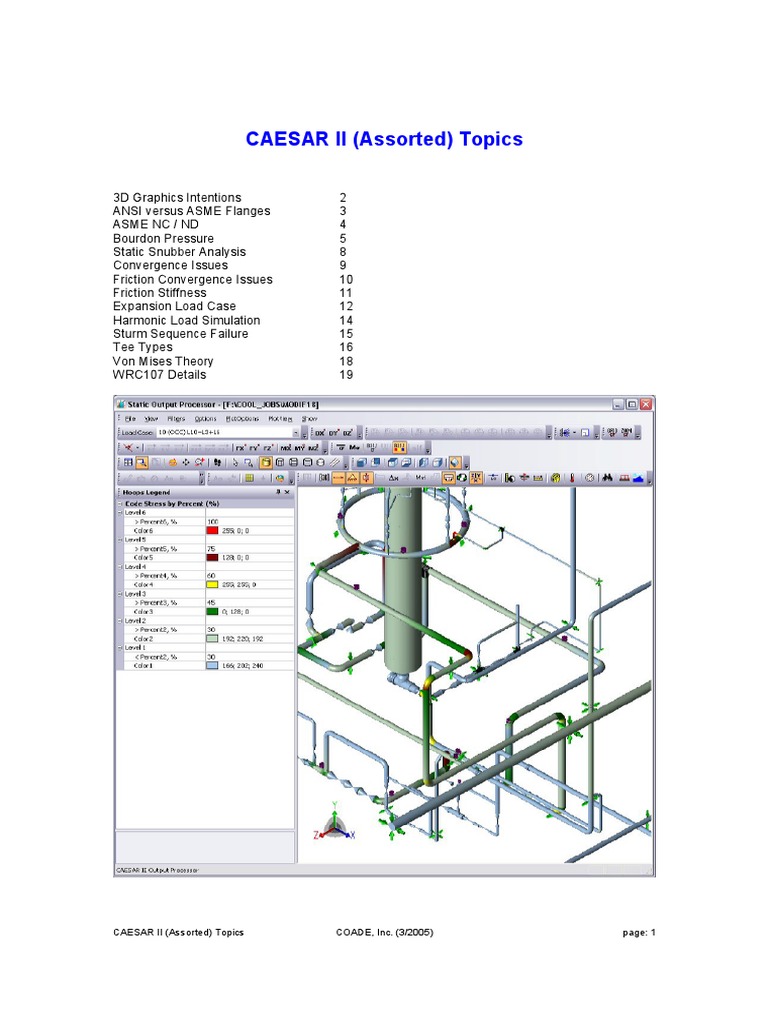This screenshot has width=768, height=1024.
Task: Click the rx rotation toolbar button
Action: (240, 447)
